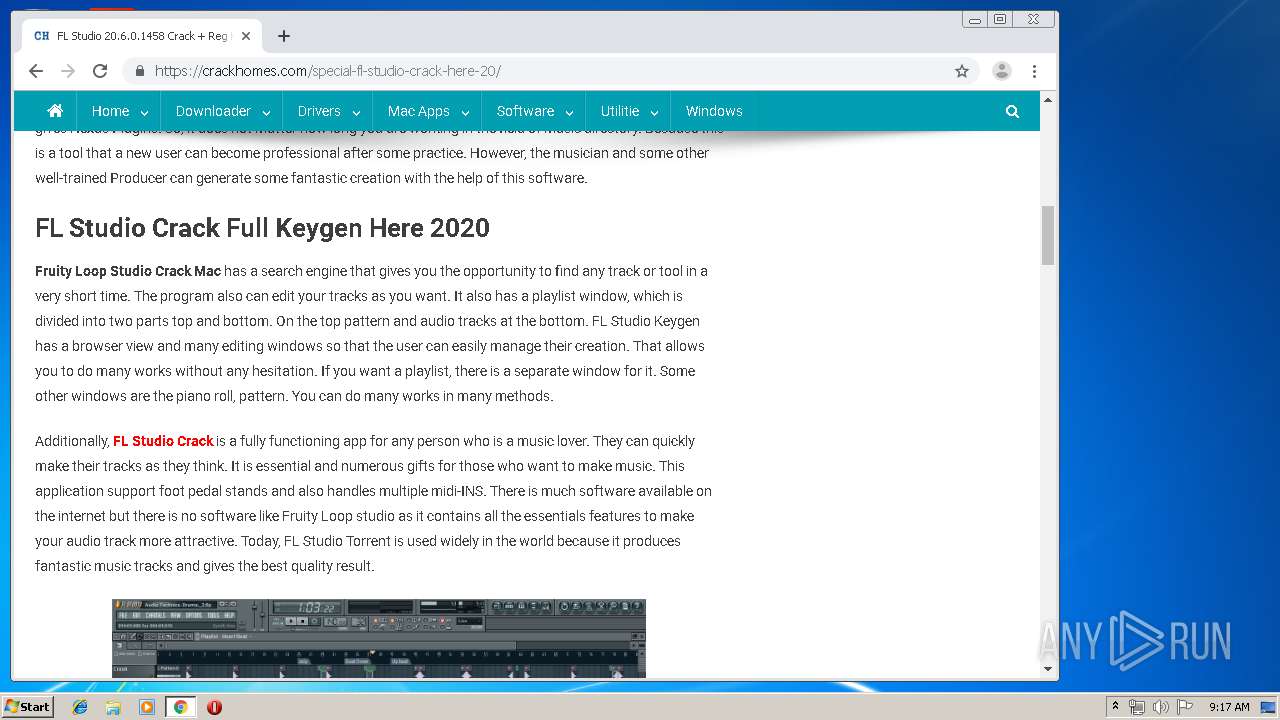Expand the Drivers menu dropdown arrow
Screen dimensions: 1280x720
tap(356, 113)
